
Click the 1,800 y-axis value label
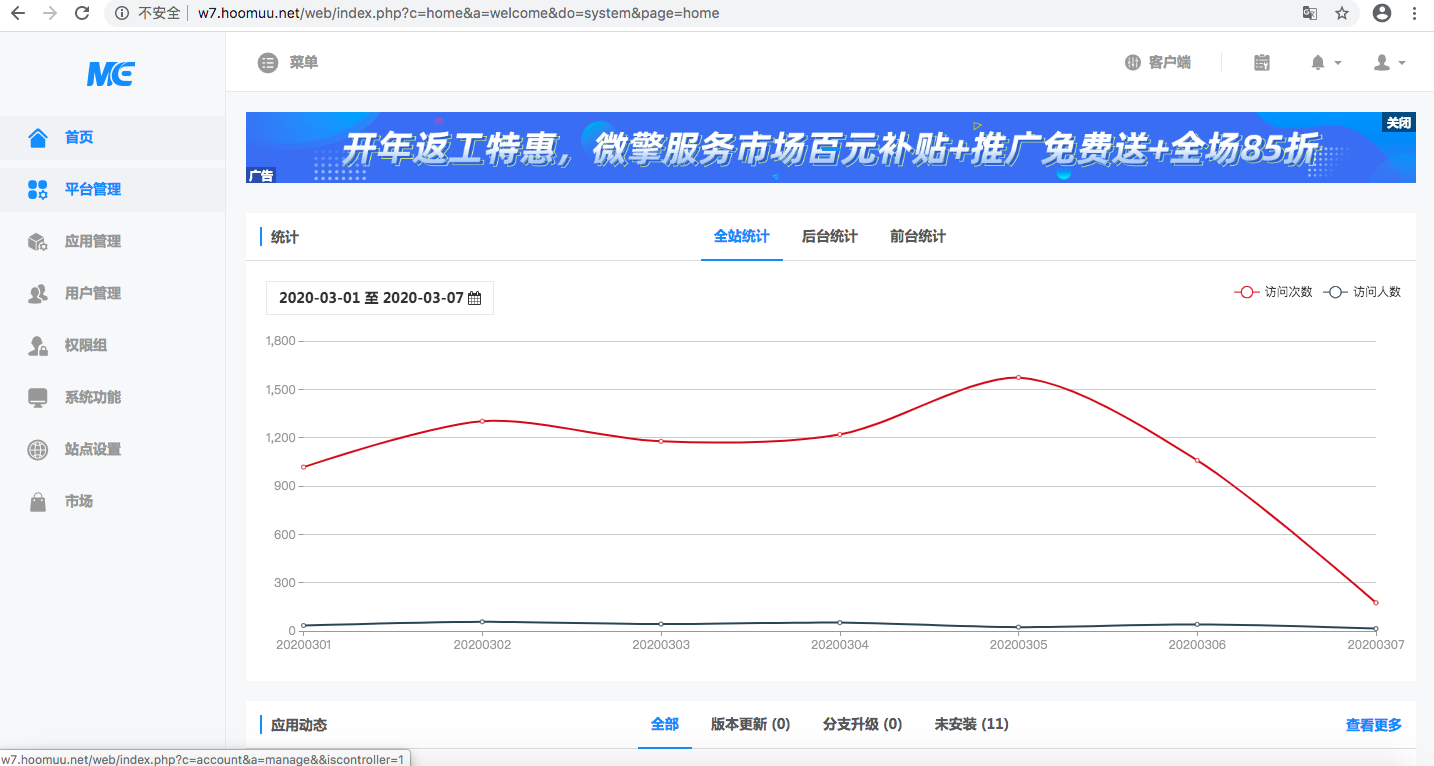coord(280,341)
